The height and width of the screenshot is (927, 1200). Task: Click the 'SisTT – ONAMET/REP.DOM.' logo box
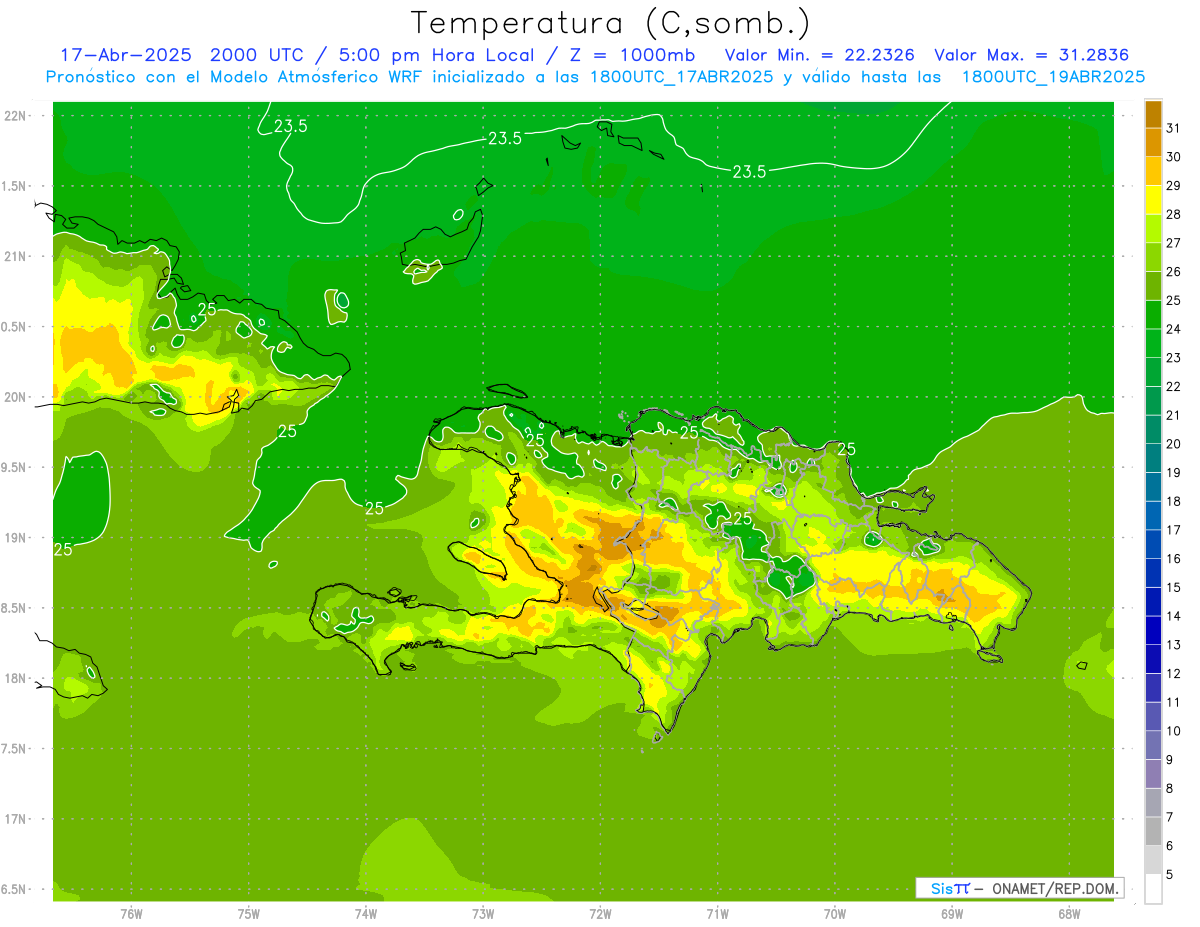click(1019, 888)
